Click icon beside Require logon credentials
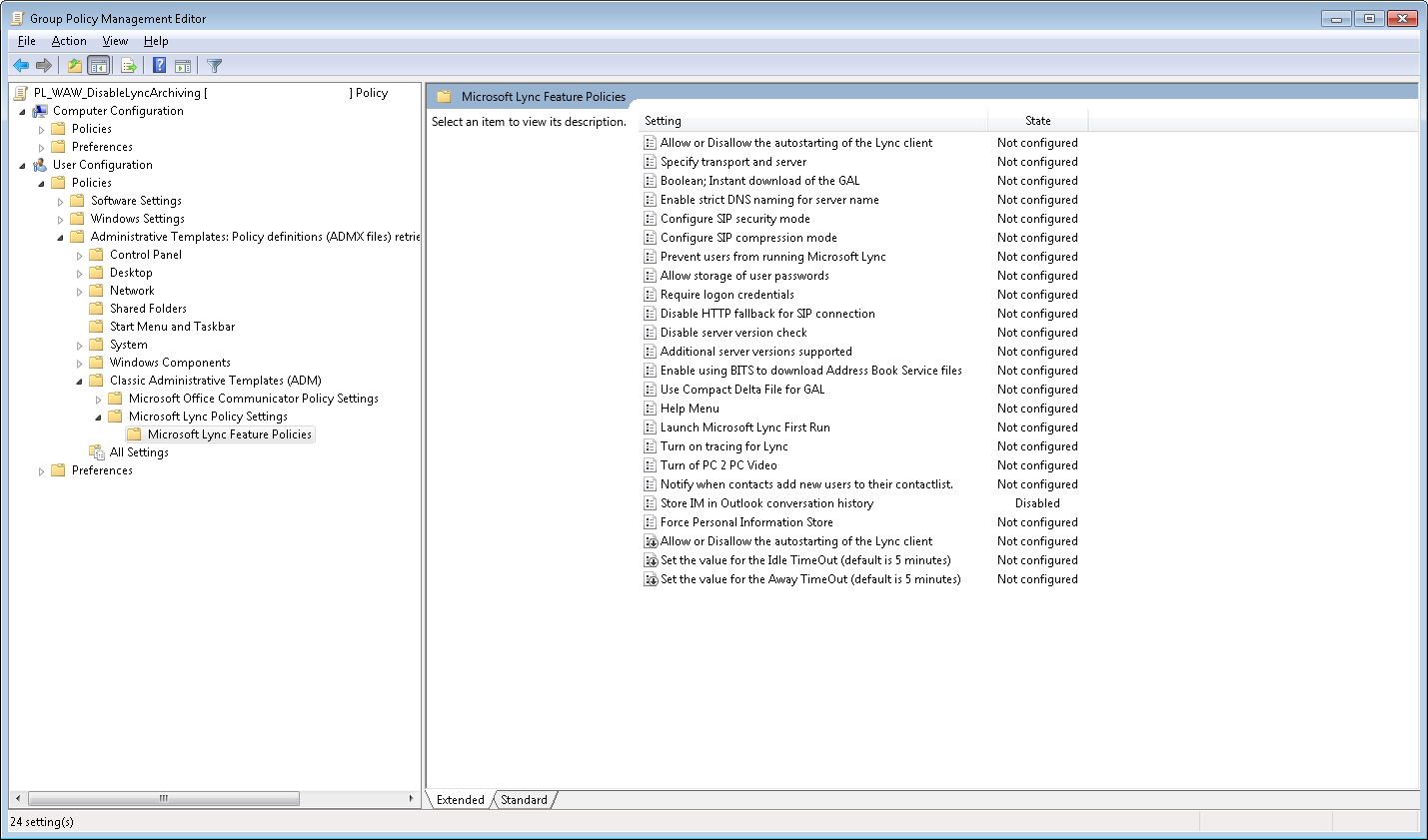The height and width of the screenshot is (840, 1428). click(x=651, y=295)
